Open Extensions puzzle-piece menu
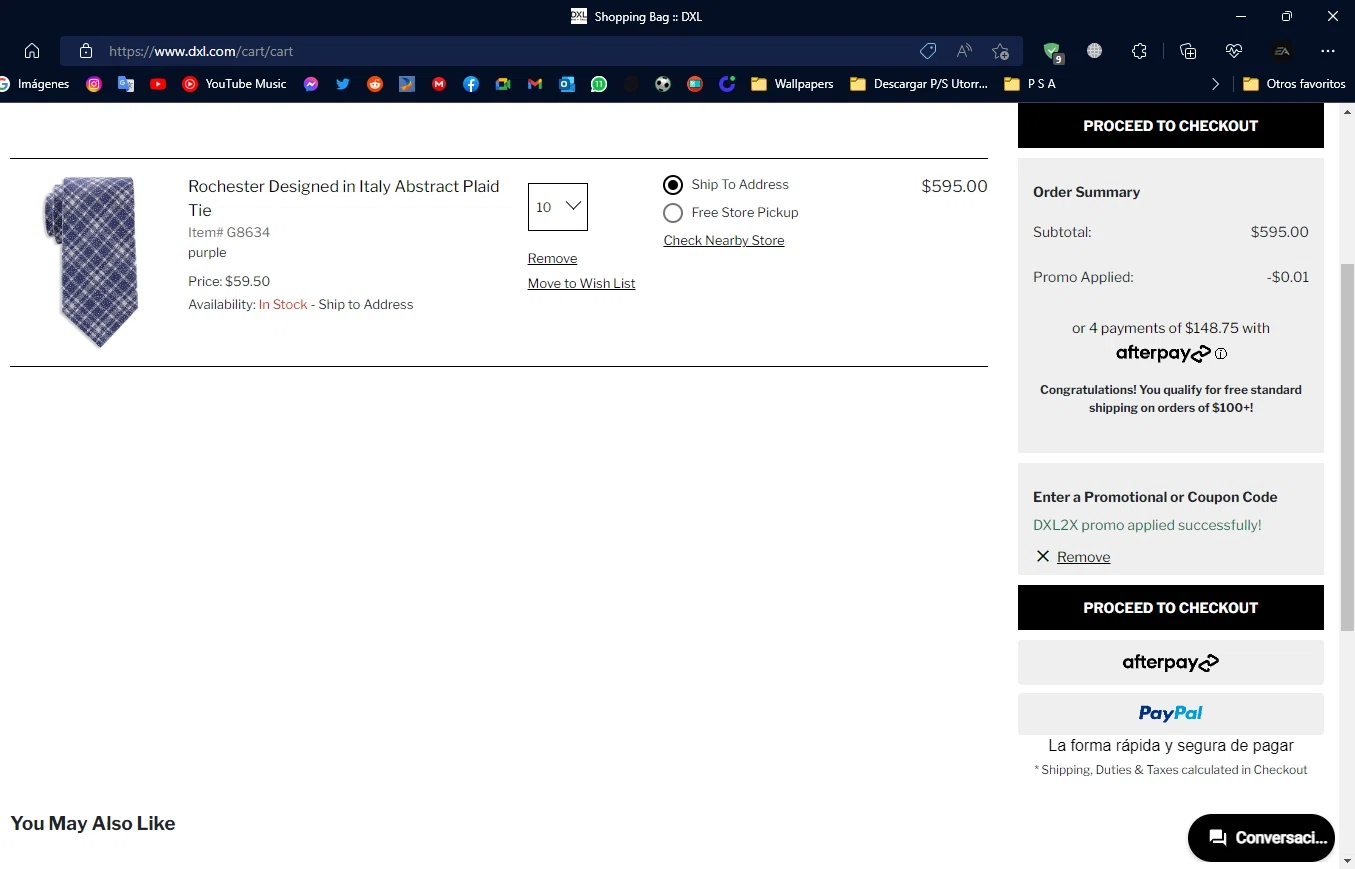This screenshot has width=1355, height=869. [x=1139, y=51]
